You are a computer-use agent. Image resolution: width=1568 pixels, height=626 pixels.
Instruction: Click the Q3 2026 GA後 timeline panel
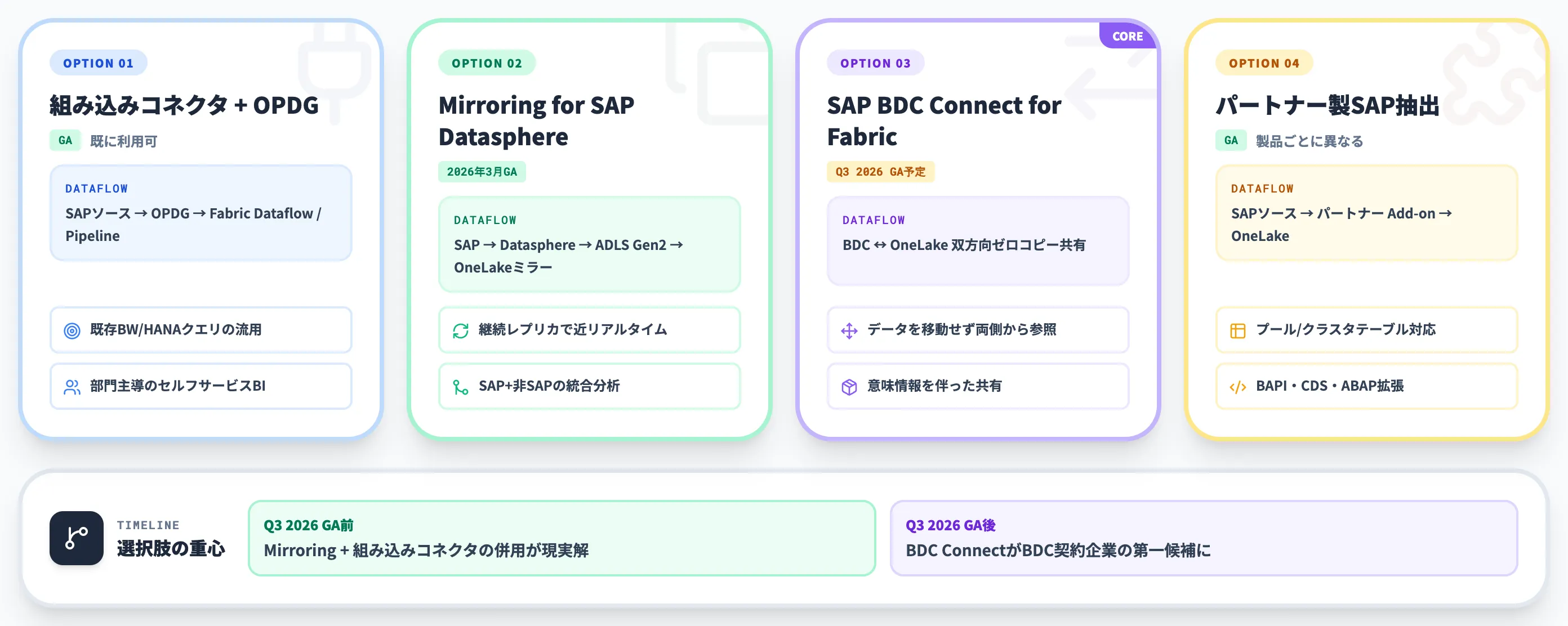coord(1204,538)
